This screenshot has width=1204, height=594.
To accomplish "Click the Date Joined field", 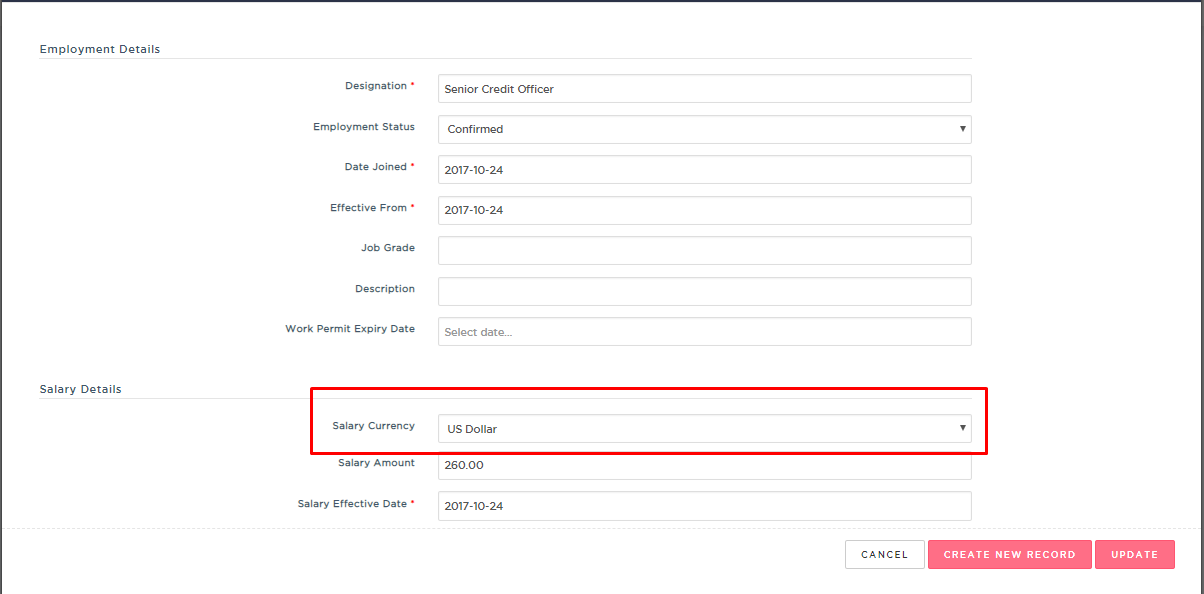I will click(704, 170).
